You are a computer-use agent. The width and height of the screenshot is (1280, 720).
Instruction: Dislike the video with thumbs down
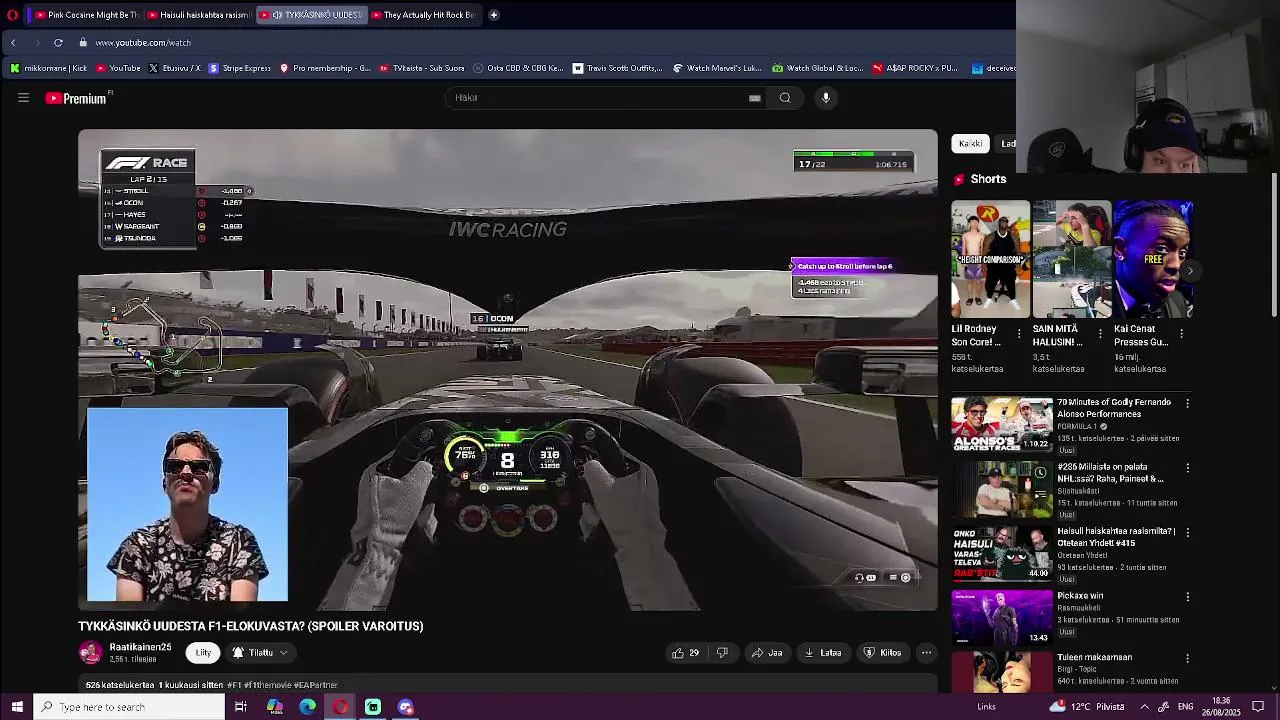[722, 653]
